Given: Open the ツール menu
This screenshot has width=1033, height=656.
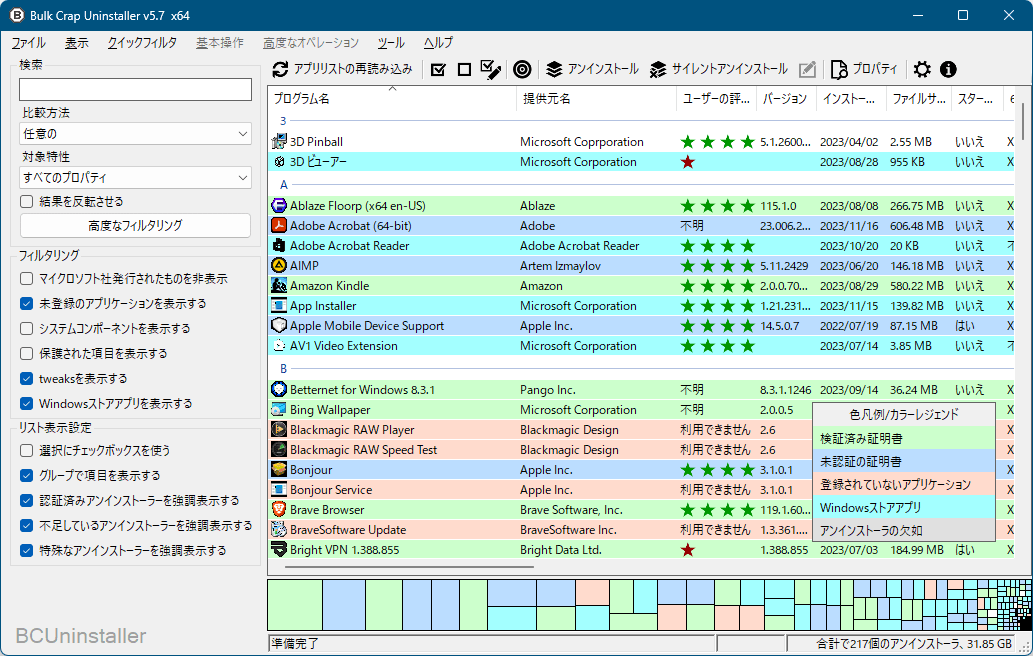Looking at the screenshot, I should [x=390, y=43].
